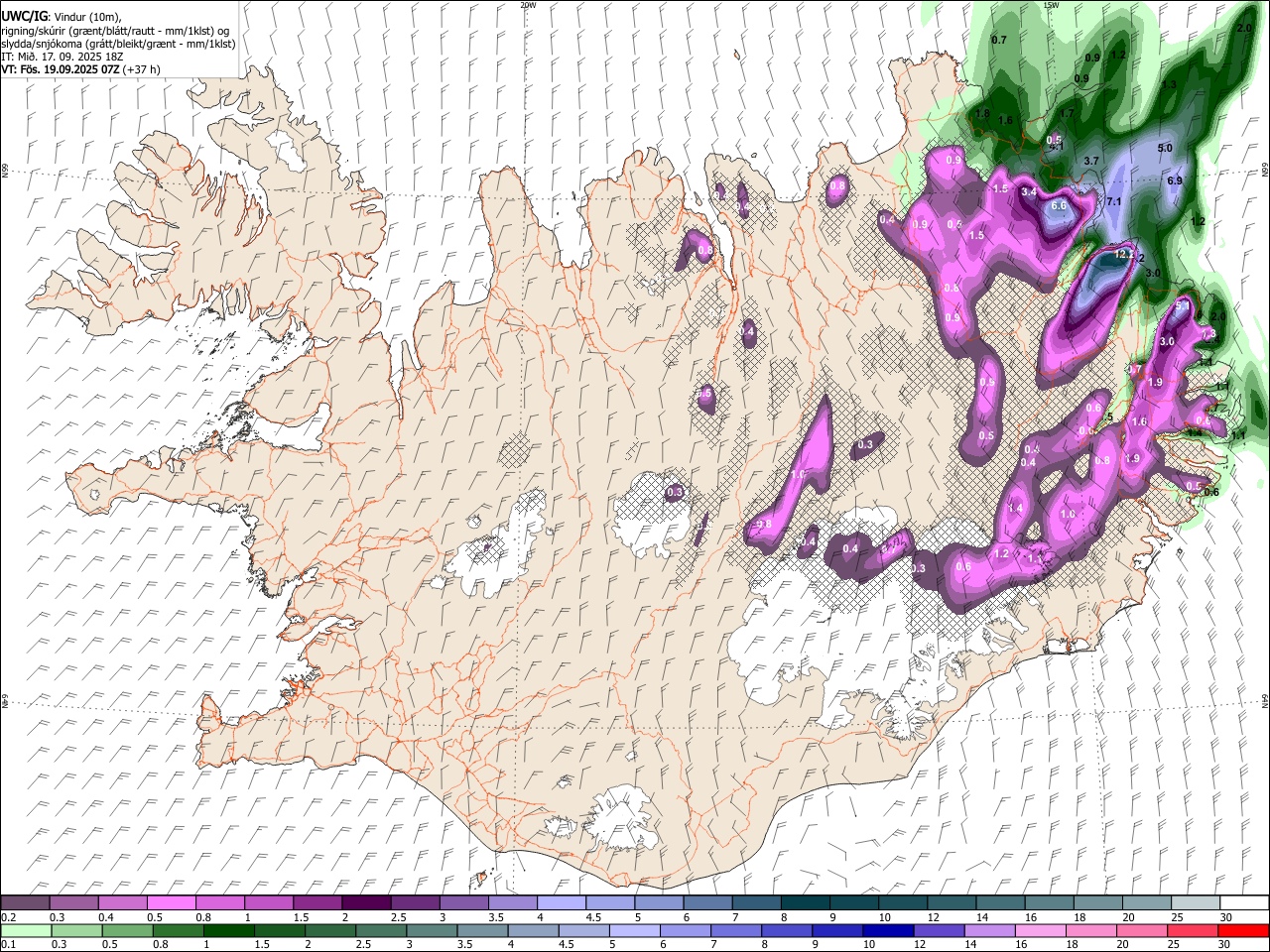Image resolution: width=1270 pixels, height=952 pixels.
Task: Click the 7.1 precipitation value offshore
Action: pyautogui.click(x=1113, y=201)
